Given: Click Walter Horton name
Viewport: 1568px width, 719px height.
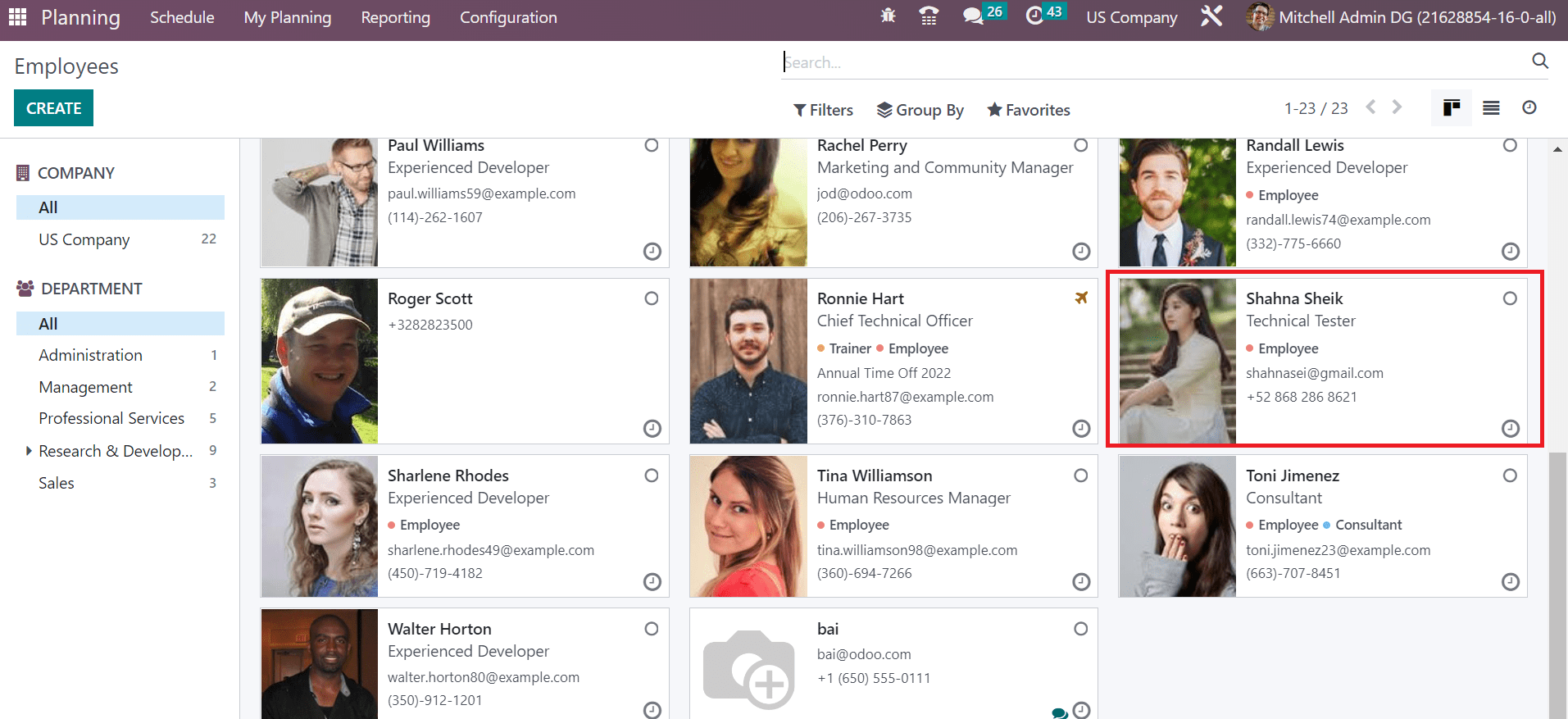Looking at the screenshot, I should click(x=439, y=629).
